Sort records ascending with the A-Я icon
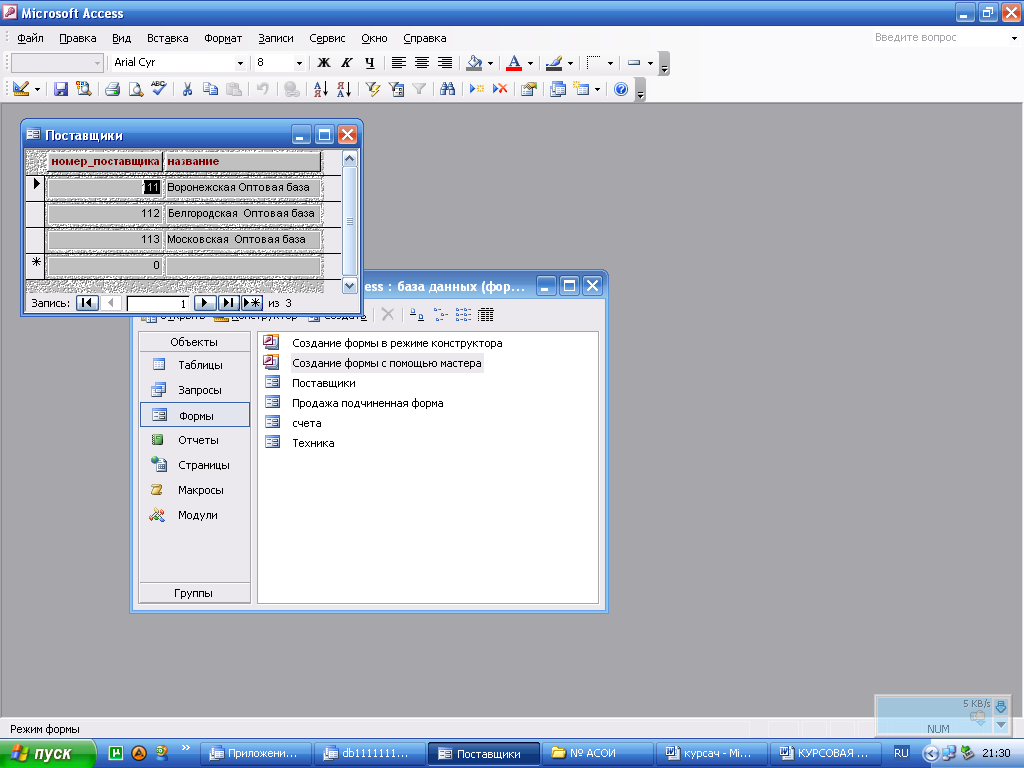This screenshot has width=1024, height=768. click(321, 89)
